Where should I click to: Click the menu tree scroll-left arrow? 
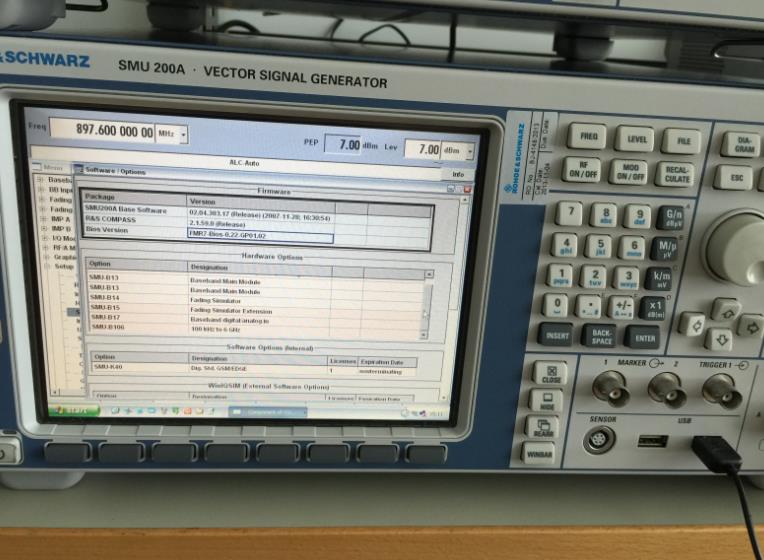pyautogui.click(x=54, y=391)
